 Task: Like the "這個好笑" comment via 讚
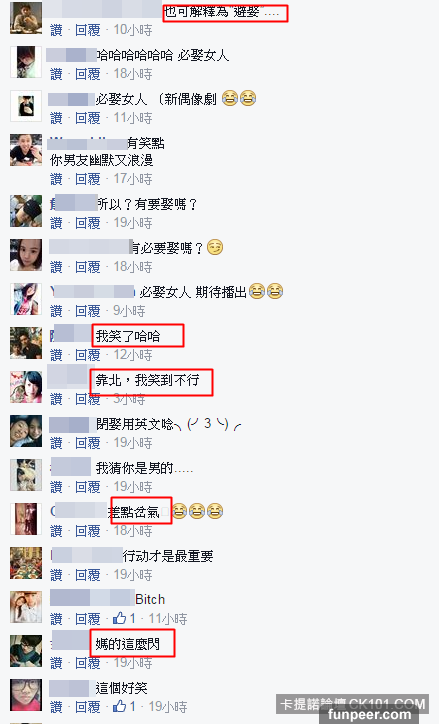[x=56, y=706]
